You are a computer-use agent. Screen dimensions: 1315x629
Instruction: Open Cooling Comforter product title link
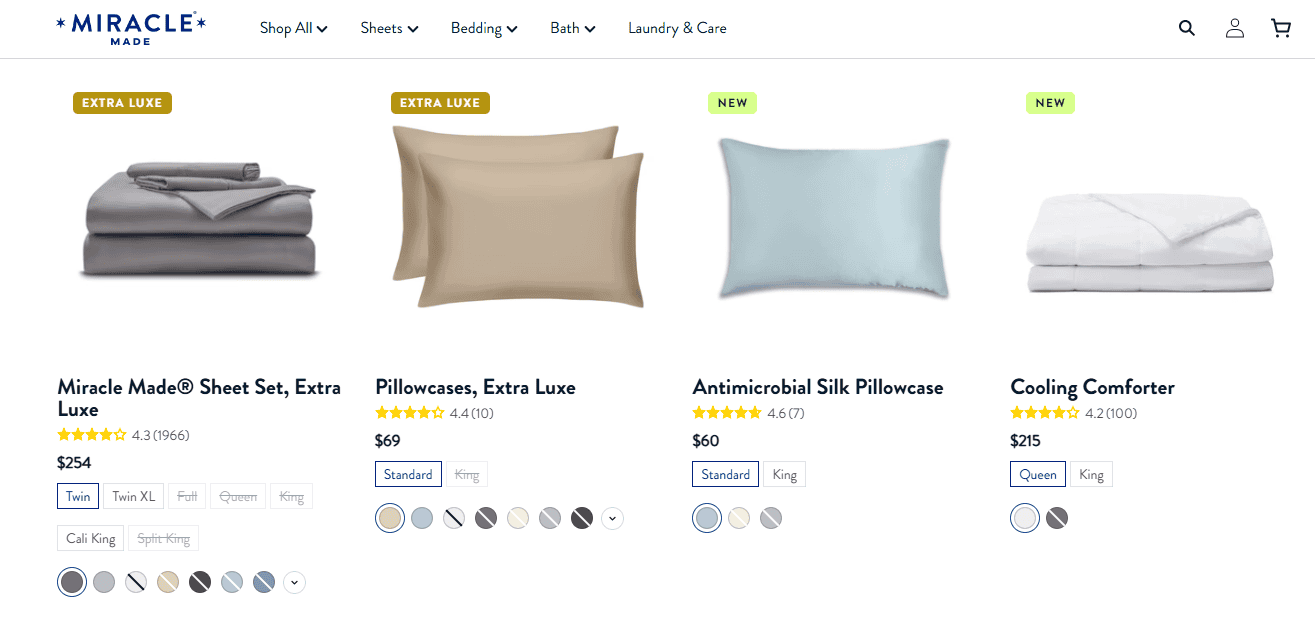tap(1092, 387)
